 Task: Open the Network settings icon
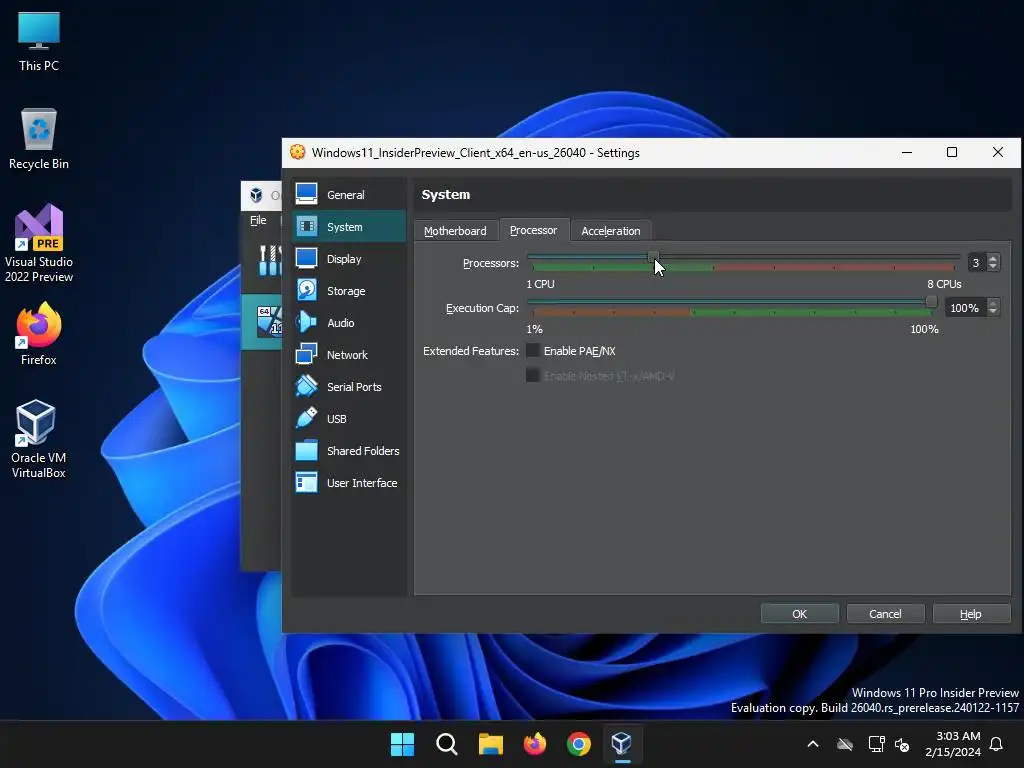tap(306, 354)
